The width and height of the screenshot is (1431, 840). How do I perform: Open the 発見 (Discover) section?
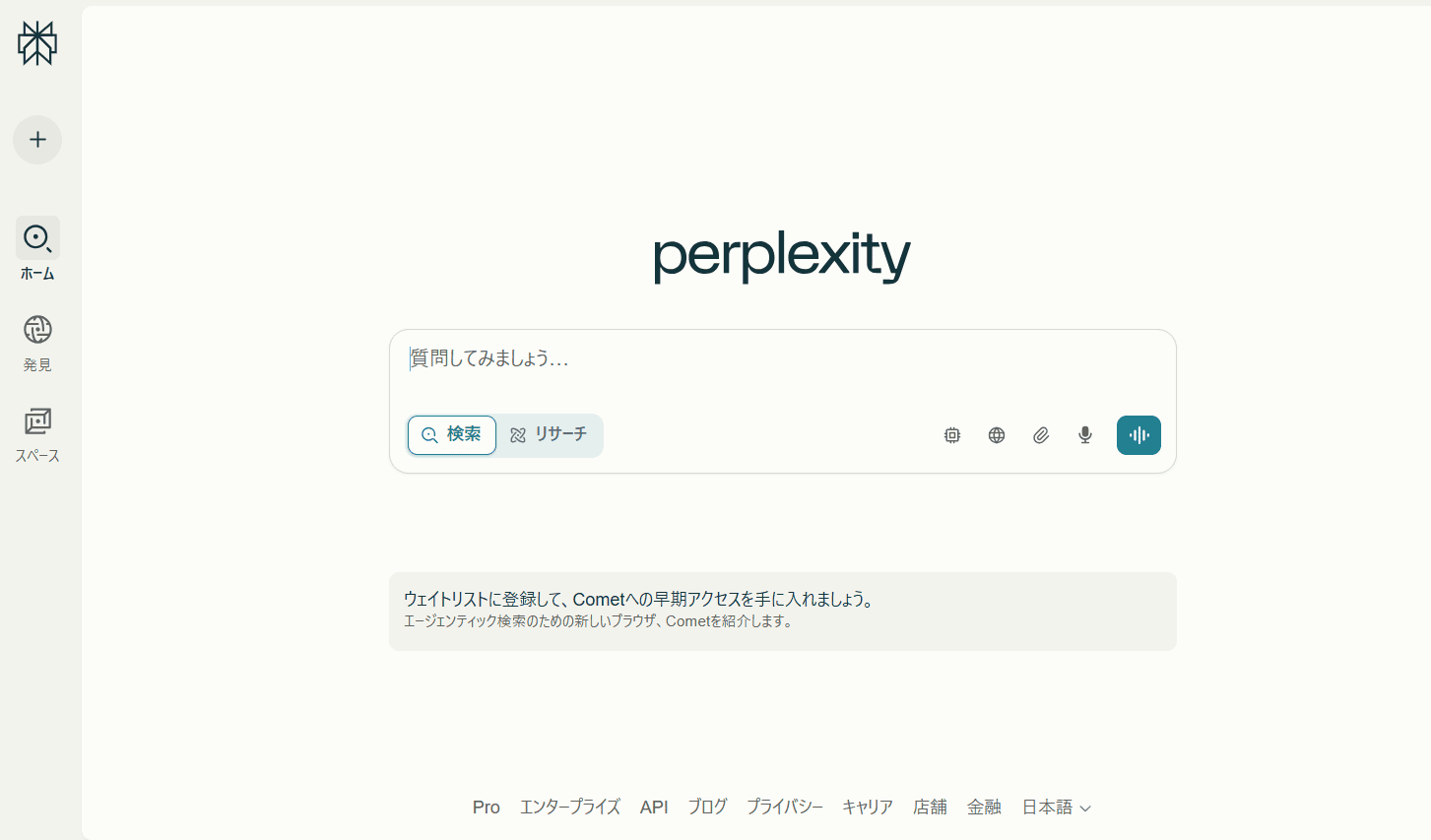click(36, 329)
